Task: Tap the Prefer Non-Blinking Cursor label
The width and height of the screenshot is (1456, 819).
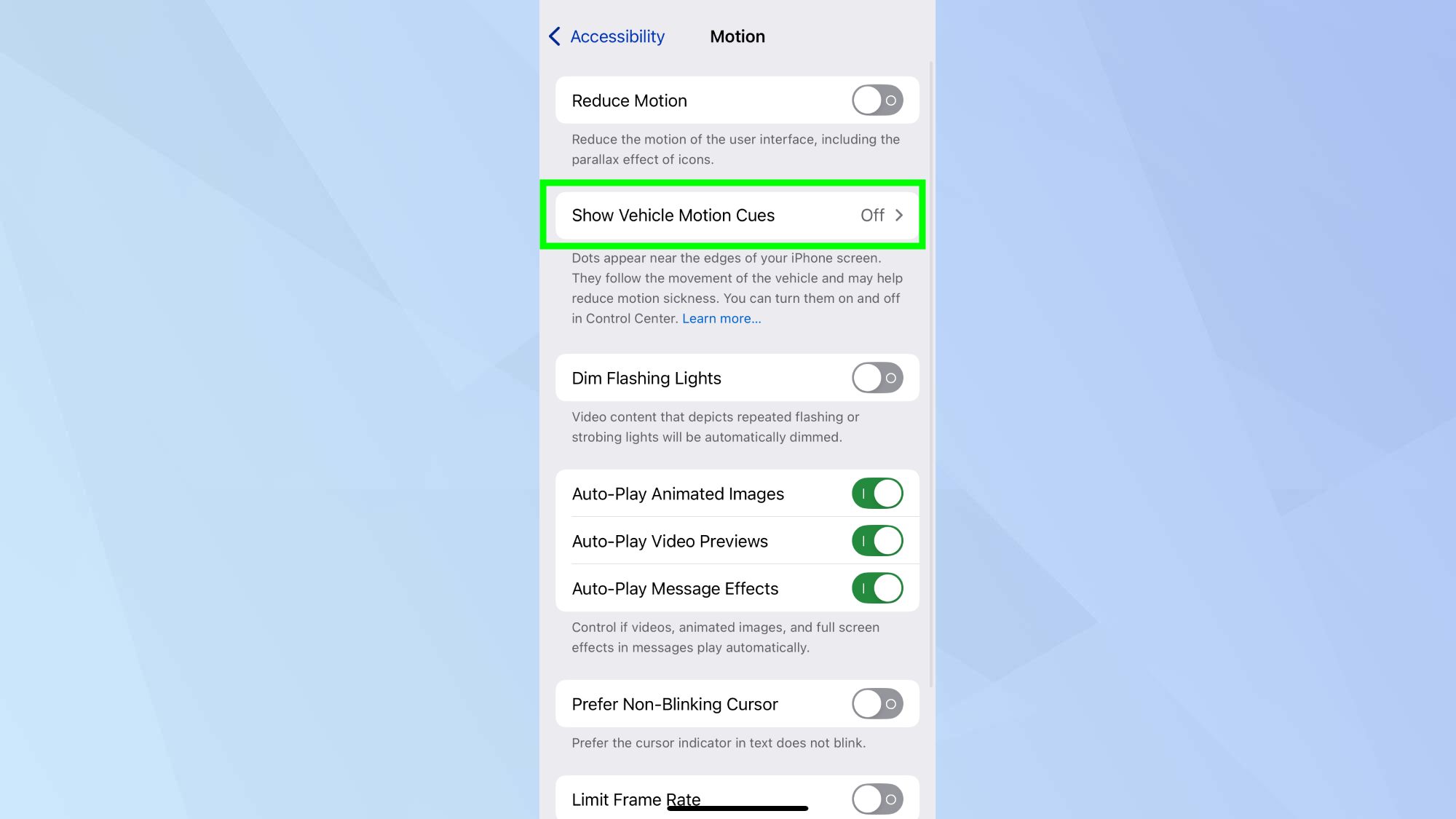Action: pyautogui.click(x=675, y=705)
